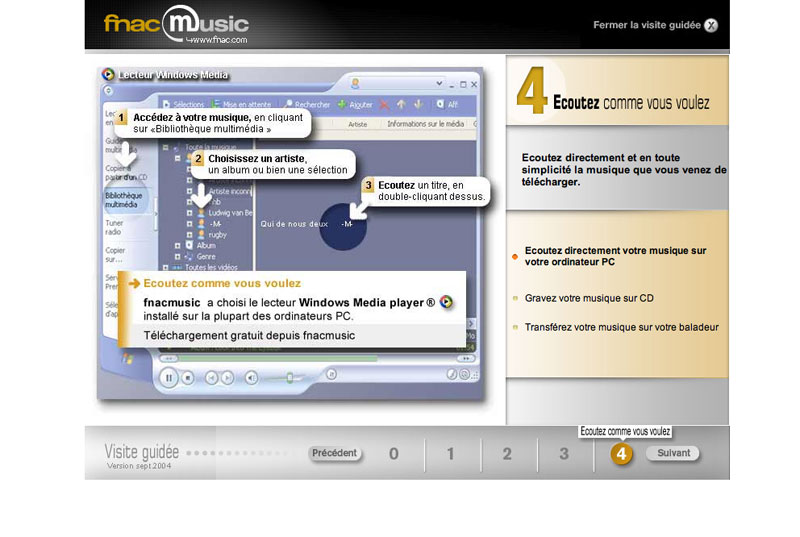Click the Téléchargement gratuit depuis fnacmusic link
This screenshot has height=537, width=800.
pos(249,336)
